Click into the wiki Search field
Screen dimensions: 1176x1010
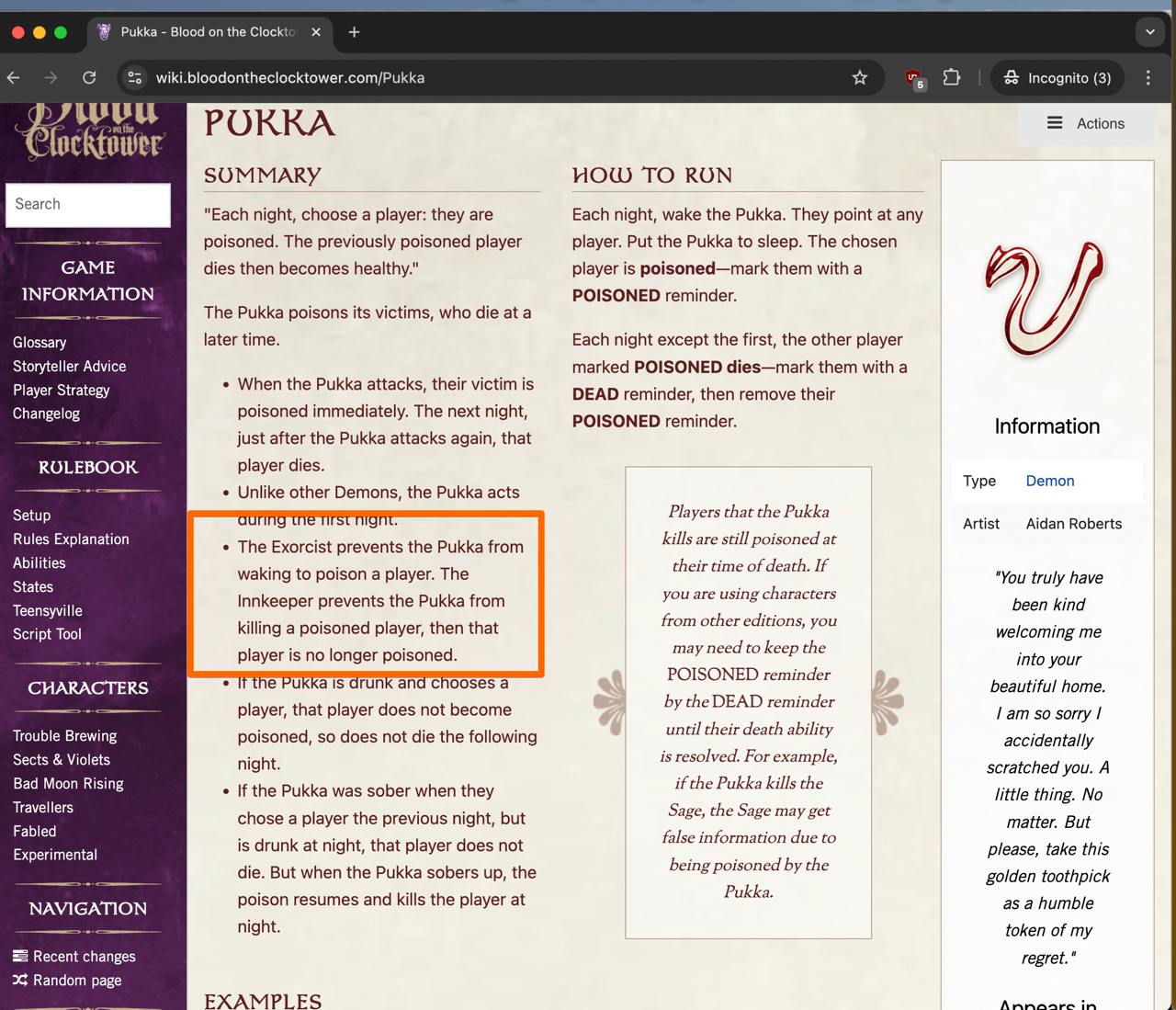88,204
